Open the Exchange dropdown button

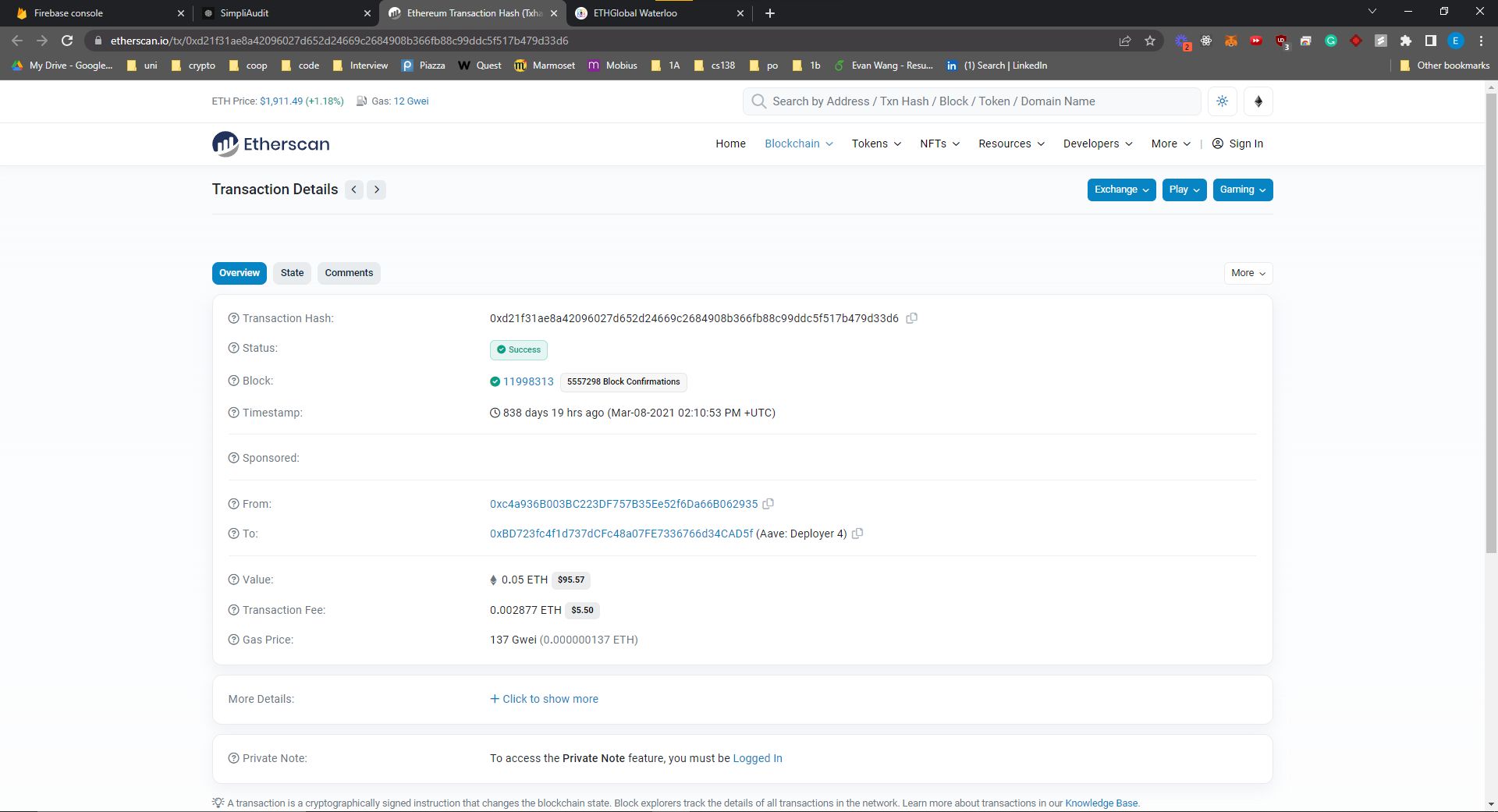click(1121, 190)
